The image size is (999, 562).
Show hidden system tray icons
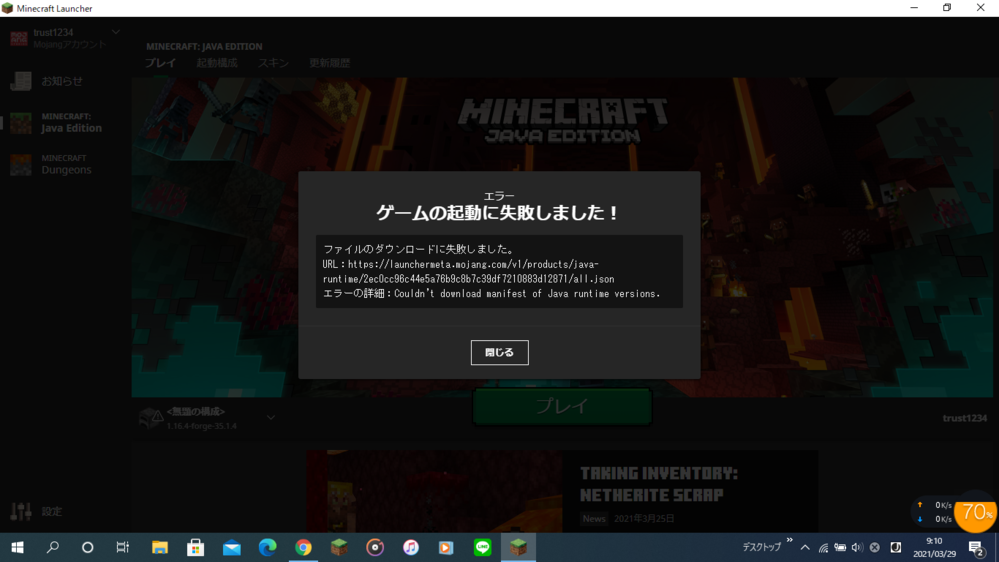point(805,547)
